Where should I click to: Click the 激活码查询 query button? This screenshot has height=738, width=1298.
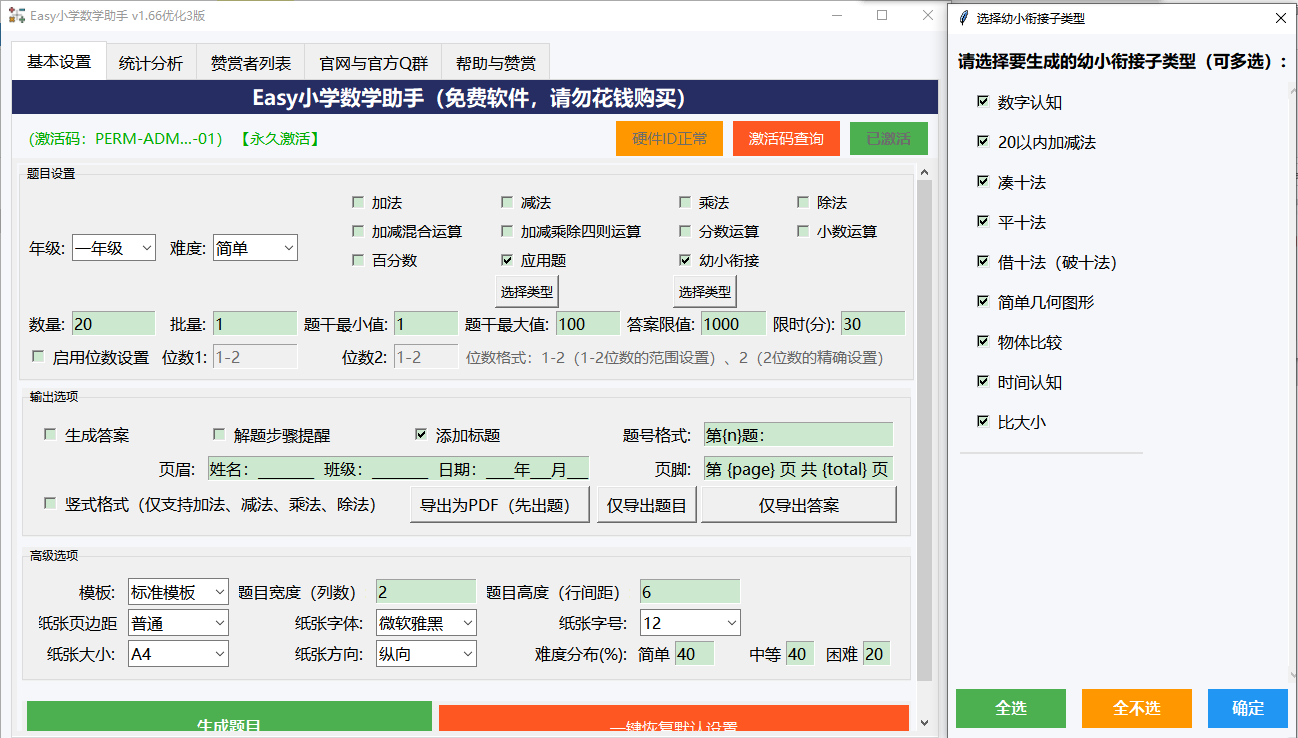[x=786, y=138]
